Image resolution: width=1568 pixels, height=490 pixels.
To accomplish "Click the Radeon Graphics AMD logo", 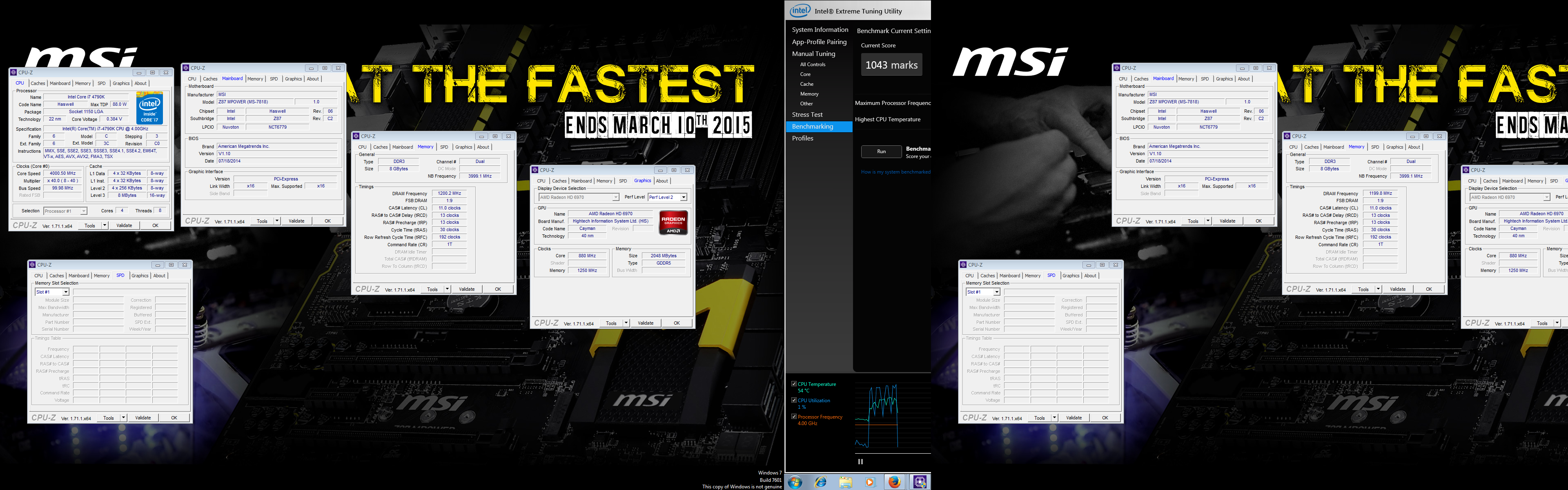I will click(673, 223).
